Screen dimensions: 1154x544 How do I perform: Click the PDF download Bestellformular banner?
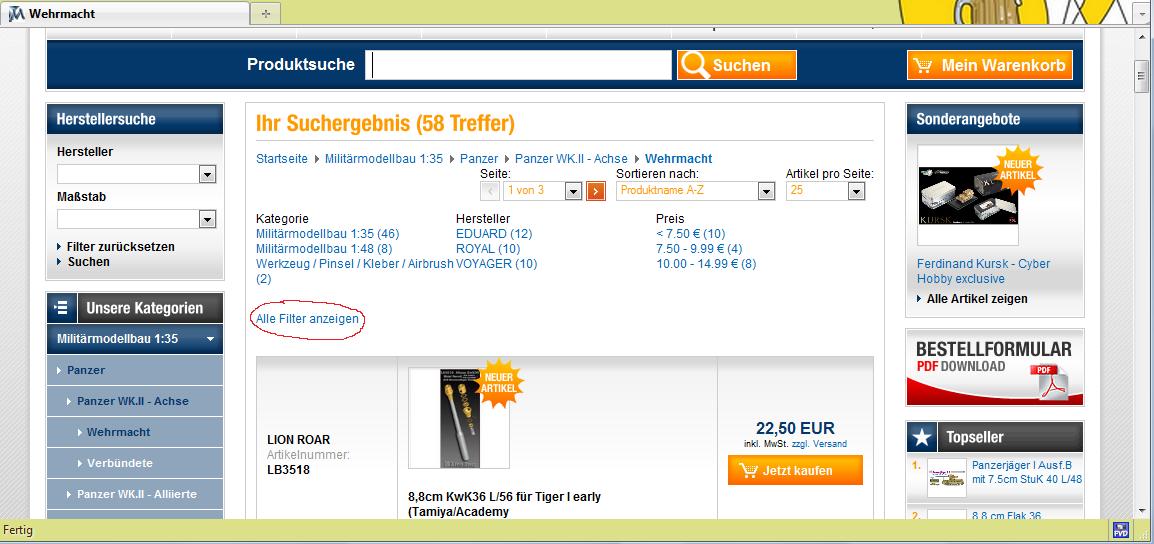[x=994, y=367]
